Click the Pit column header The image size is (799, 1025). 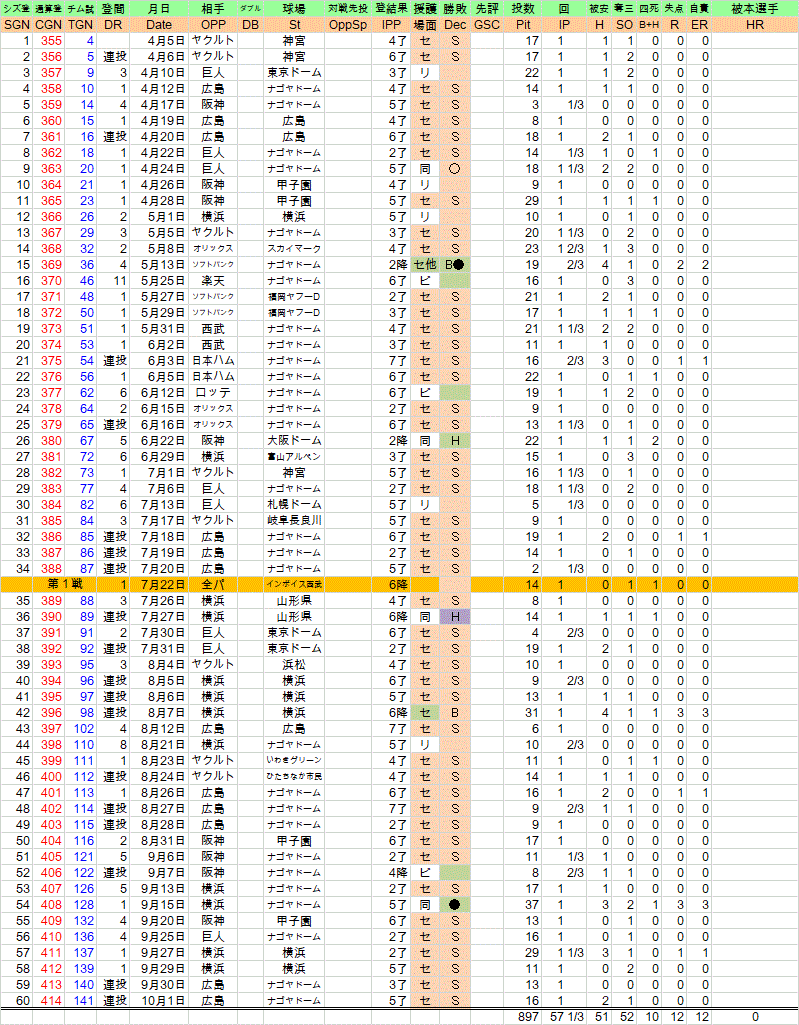523,25
